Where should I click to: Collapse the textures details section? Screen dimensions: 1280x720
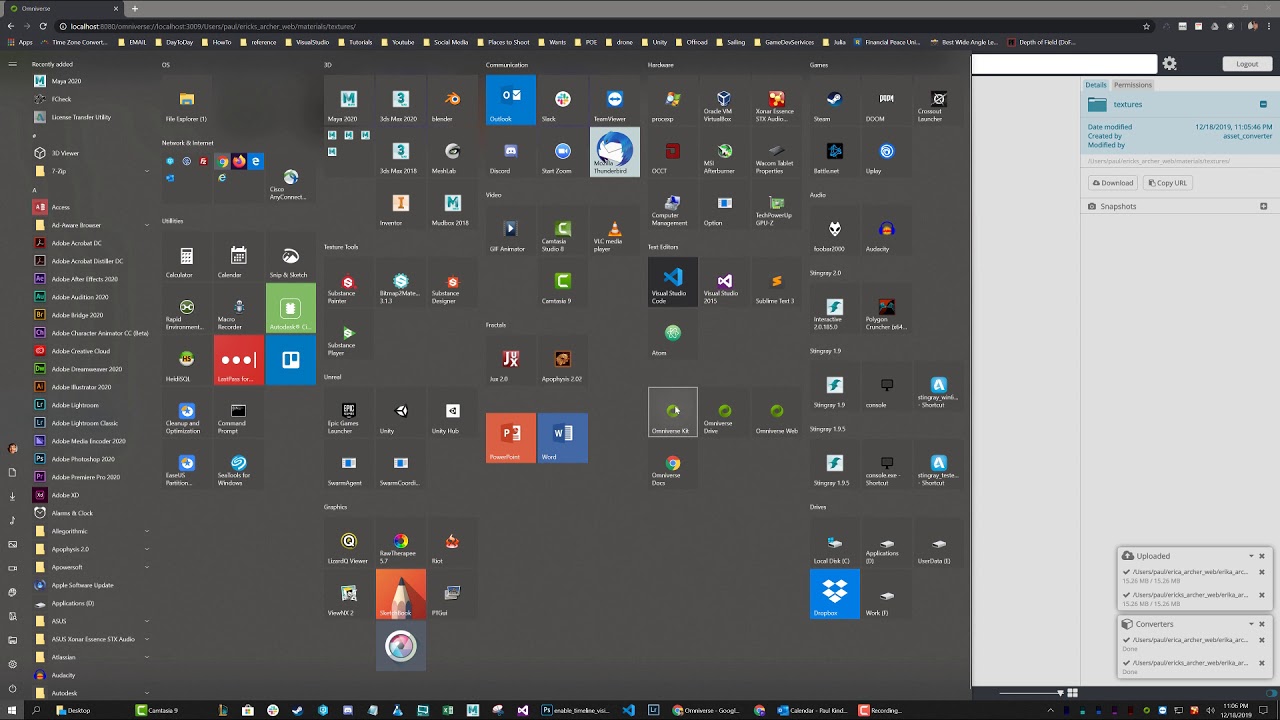pyautogui.click(x=1263, y=104)
